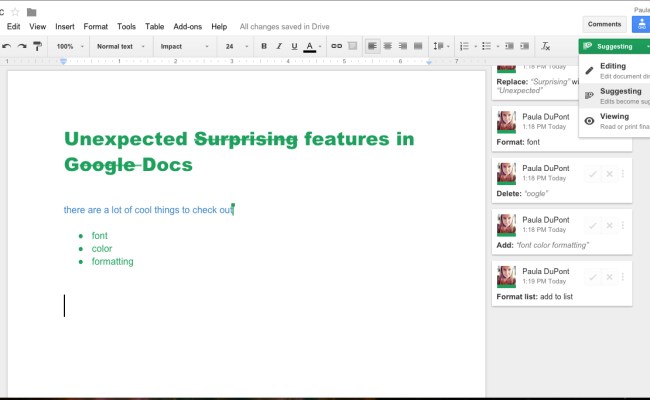Image resolution: width=650 pixels, height=400 pixels.
Task: Open the Format menu
Action: pyautogui.click(x=95, y=27)
